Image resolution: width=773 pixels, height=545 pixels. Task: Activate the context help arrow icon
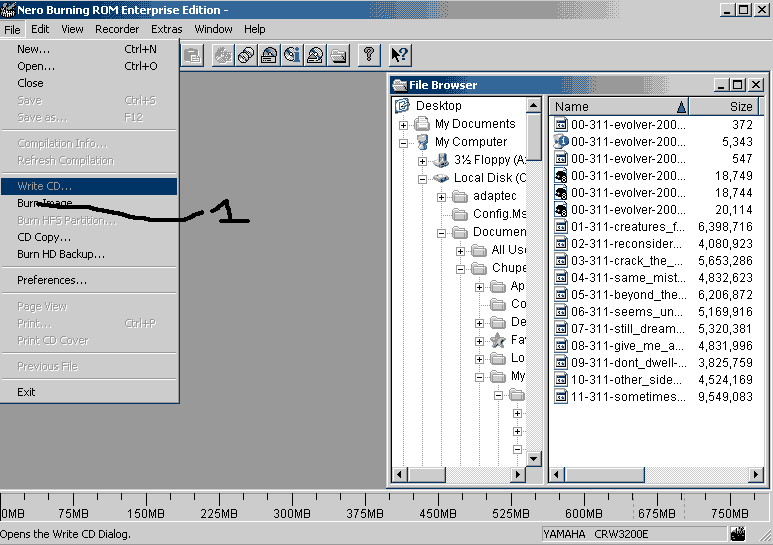point(399,55)
